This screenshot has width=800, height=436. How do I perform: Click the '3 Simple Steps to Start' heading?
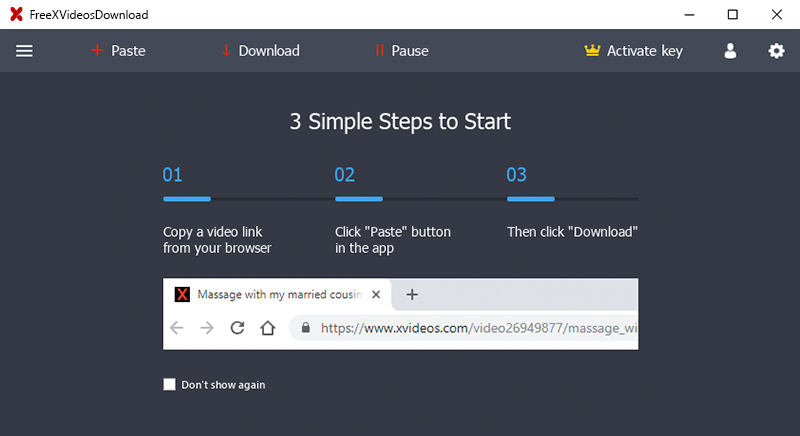coord(401,121)
